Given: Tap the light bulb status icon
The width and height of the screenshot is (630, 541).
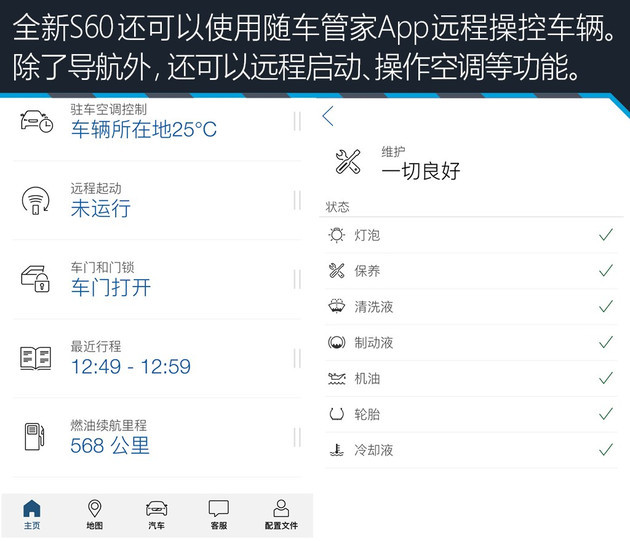Looking at the screenshot, I should click(336, 235).
